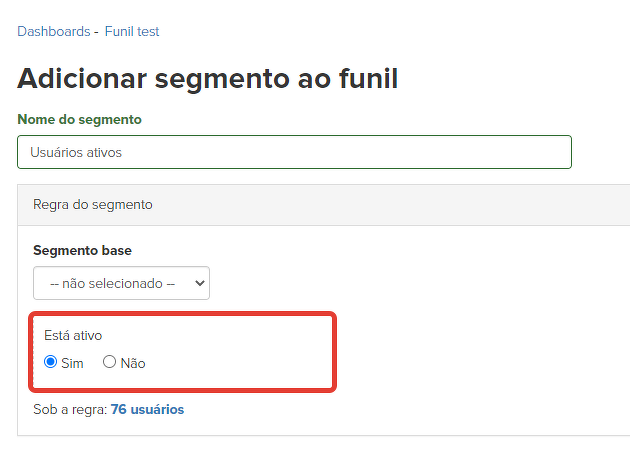The height and width of the screenshot is (469, 630).
Task: Click the dash separator between breadcrumbs
Action: (x=96, y=32)
